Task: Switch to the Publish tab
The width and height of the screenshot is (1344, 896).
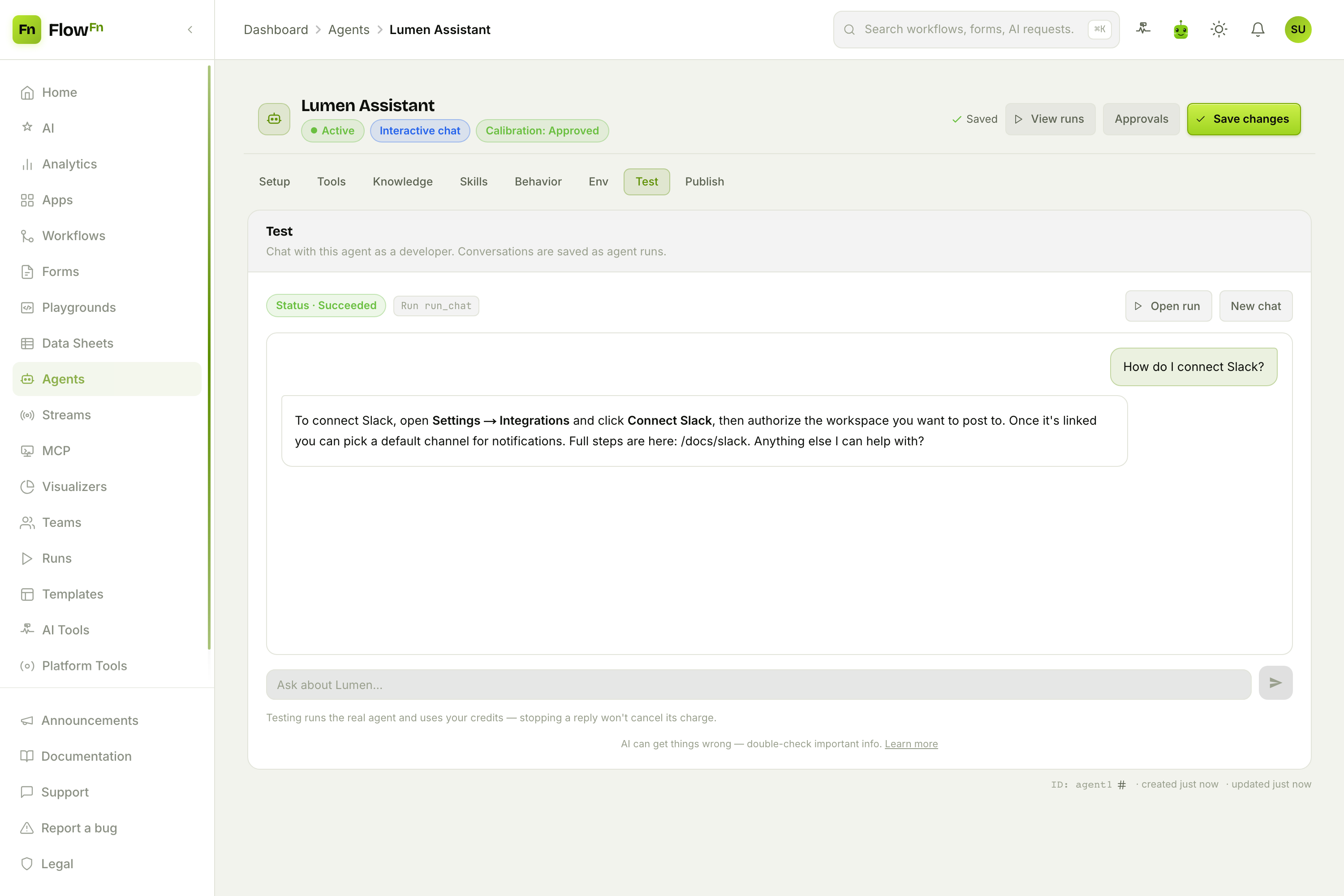Action: [704, 182]
